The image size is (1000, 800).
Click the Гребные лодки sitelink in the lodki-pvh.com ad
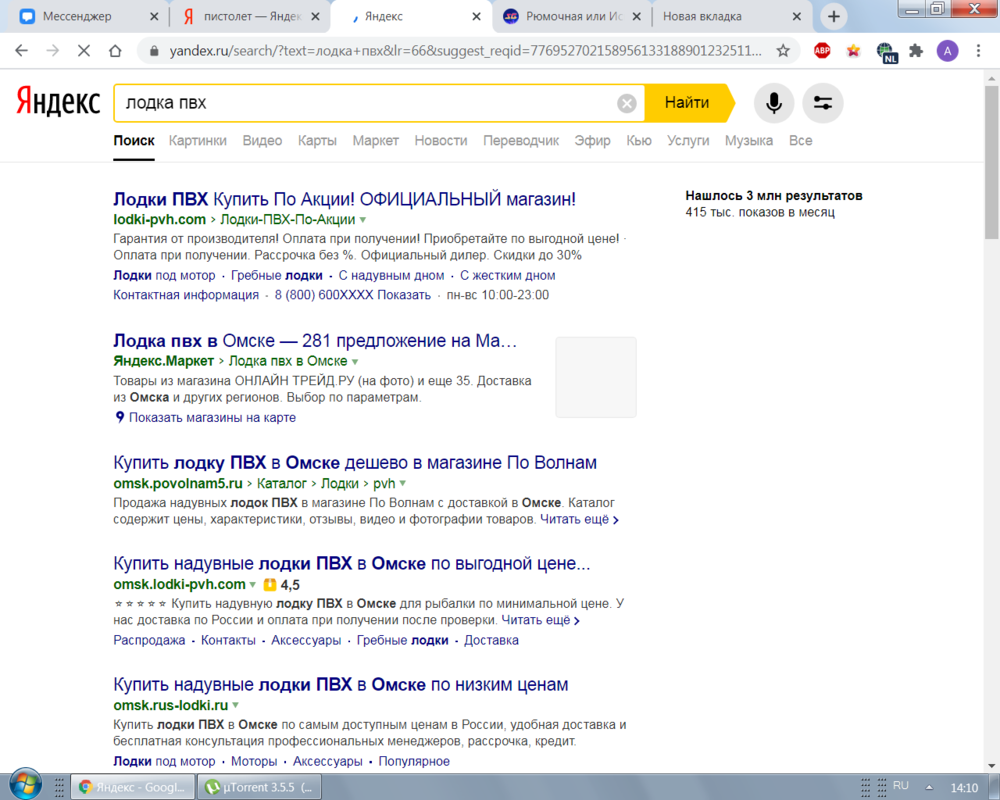pyautogui.click(x=277, y=276)
